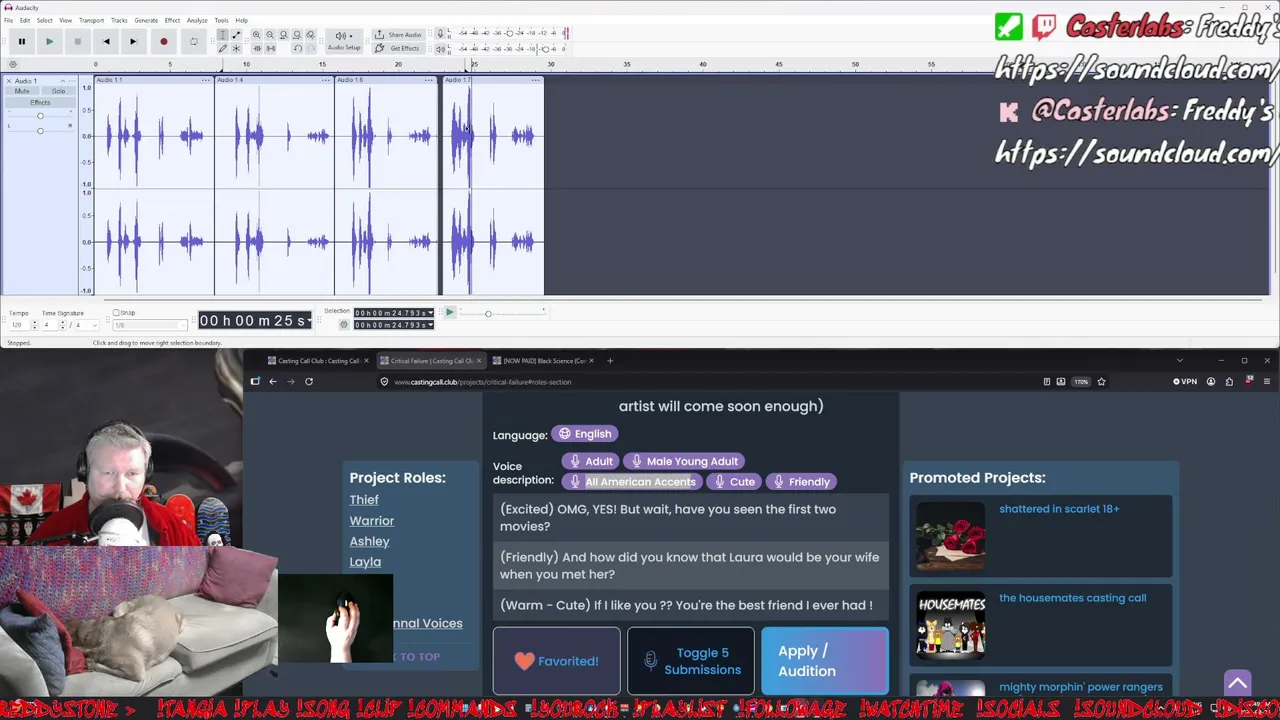Close the Audio 1 track
This screenshot has height=720, width=1280.
[9, 81]
